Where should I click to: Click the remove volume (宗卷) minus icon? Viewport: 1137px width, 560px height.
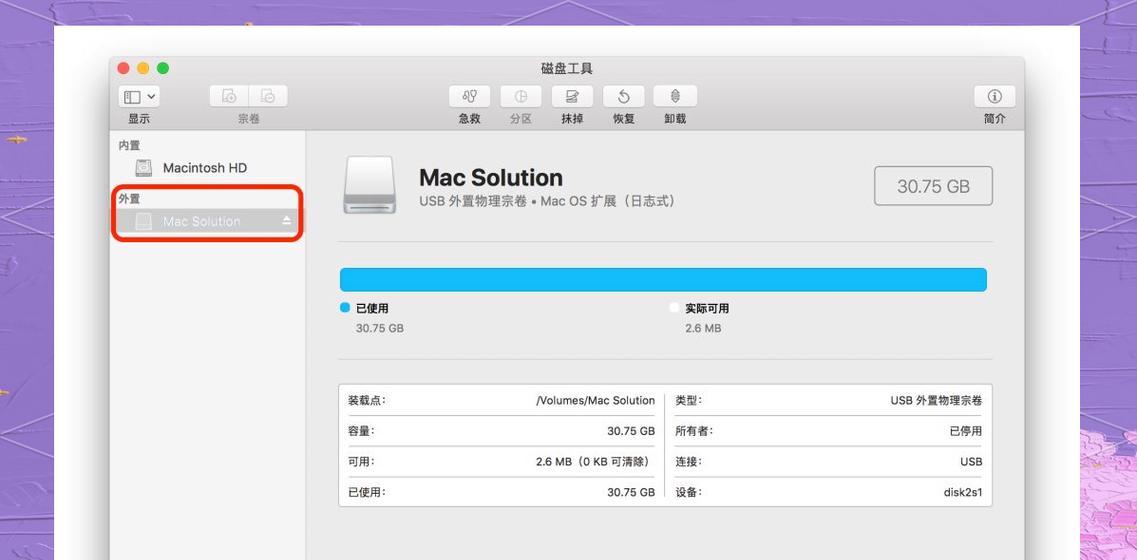(268, 96)
